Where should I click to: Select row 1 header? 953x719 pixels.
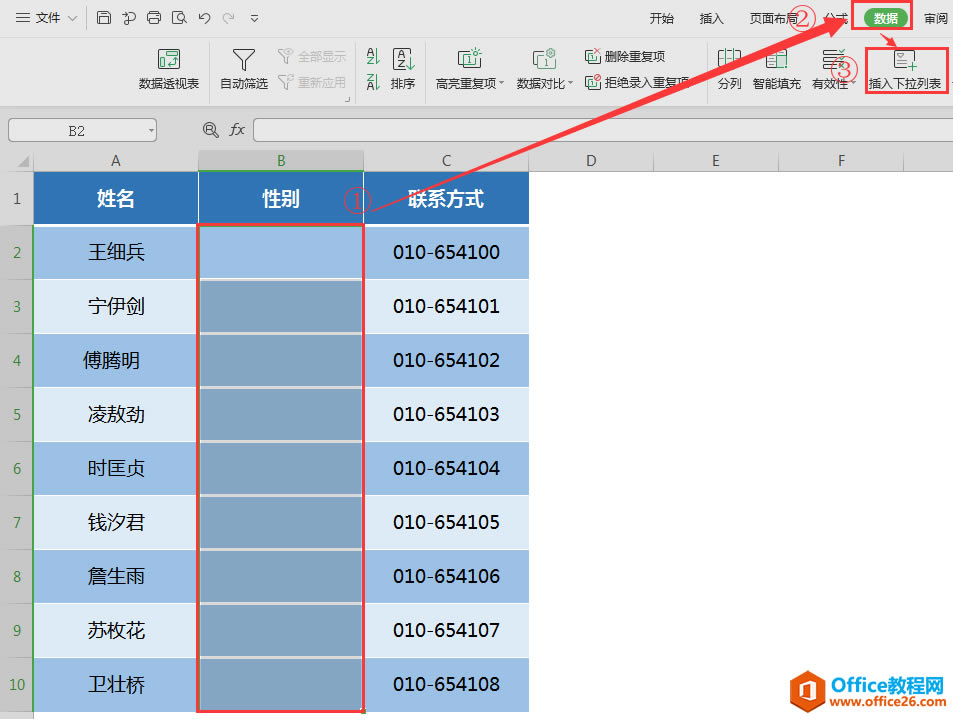click(x=17, y=198)
